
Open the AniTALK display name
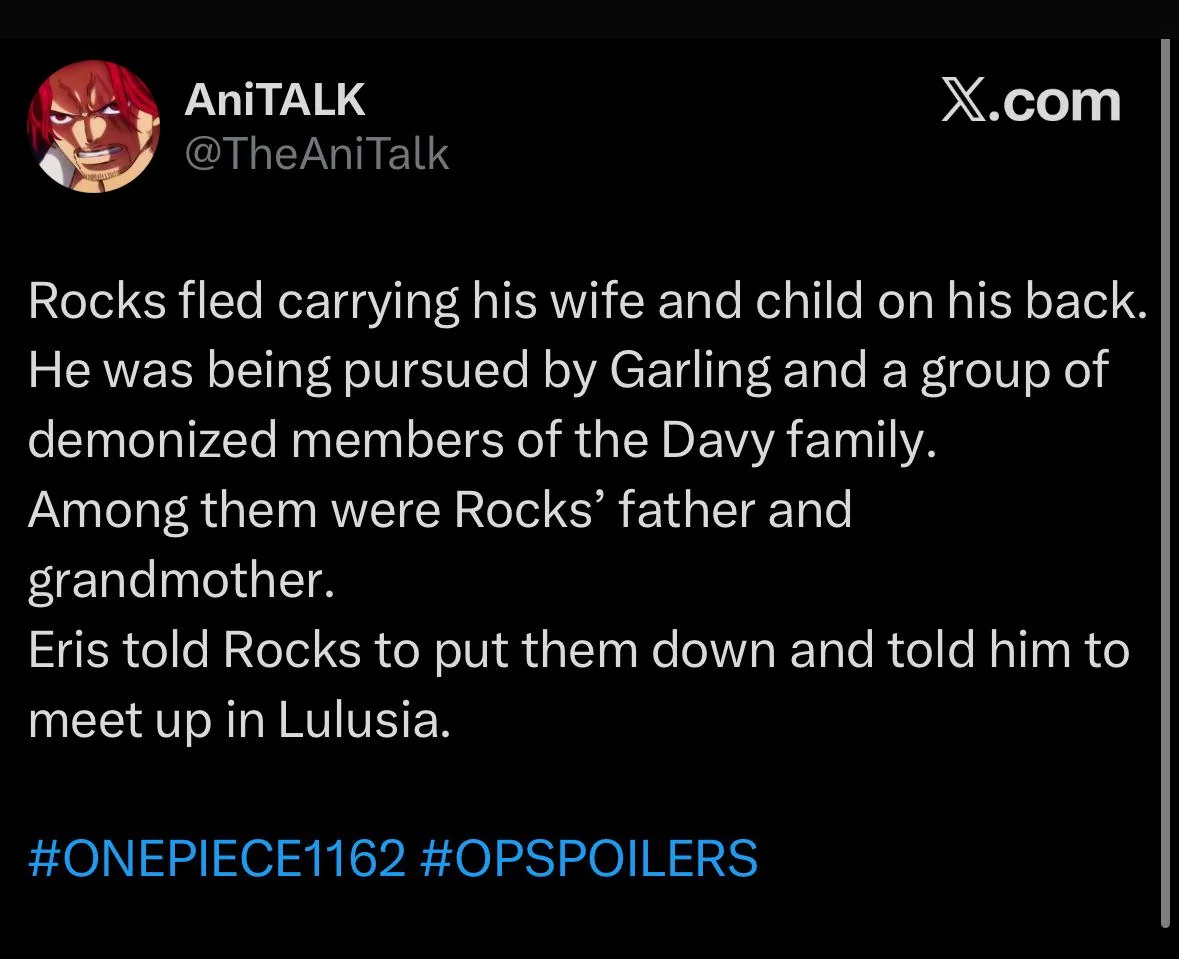pyautogui.click(x=275, y=100)
